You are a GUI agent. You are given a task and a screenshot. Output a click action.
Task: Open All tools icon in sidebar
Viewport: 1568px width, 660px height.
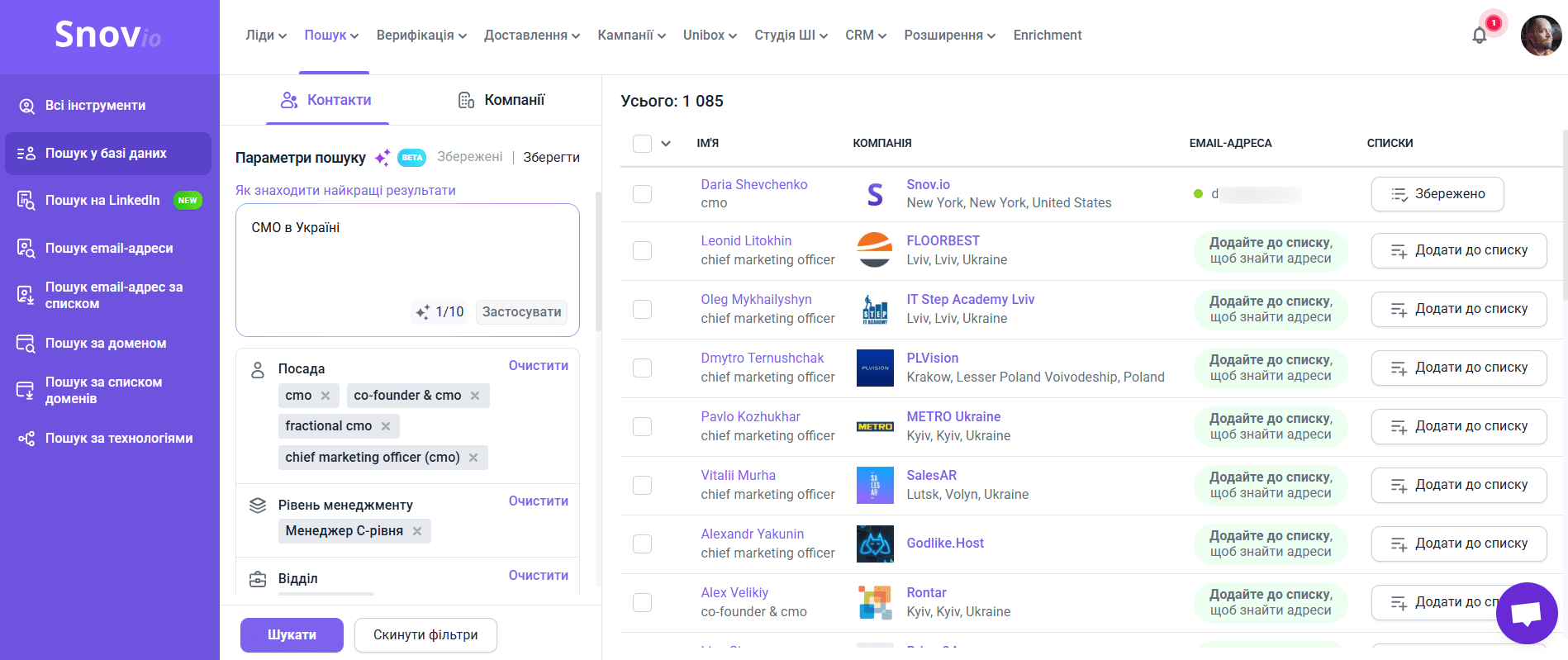click(x=26, y=106)
